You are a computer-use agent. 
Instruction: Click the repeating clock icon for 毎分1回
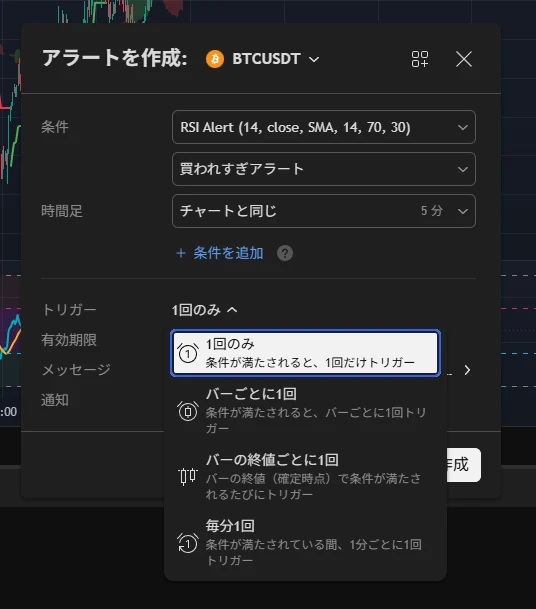coord(188,543)
